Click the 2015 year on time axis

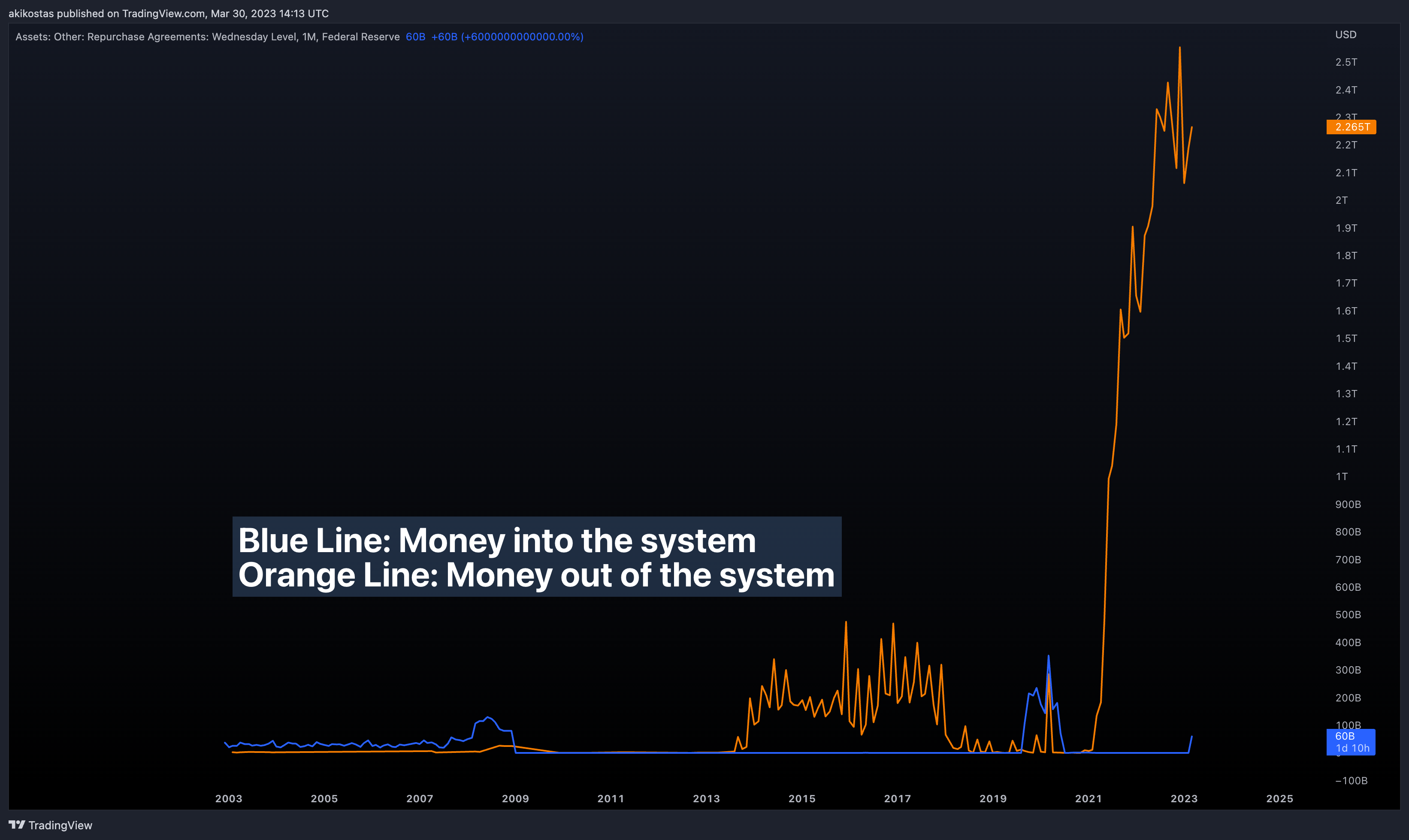[802, 799]
